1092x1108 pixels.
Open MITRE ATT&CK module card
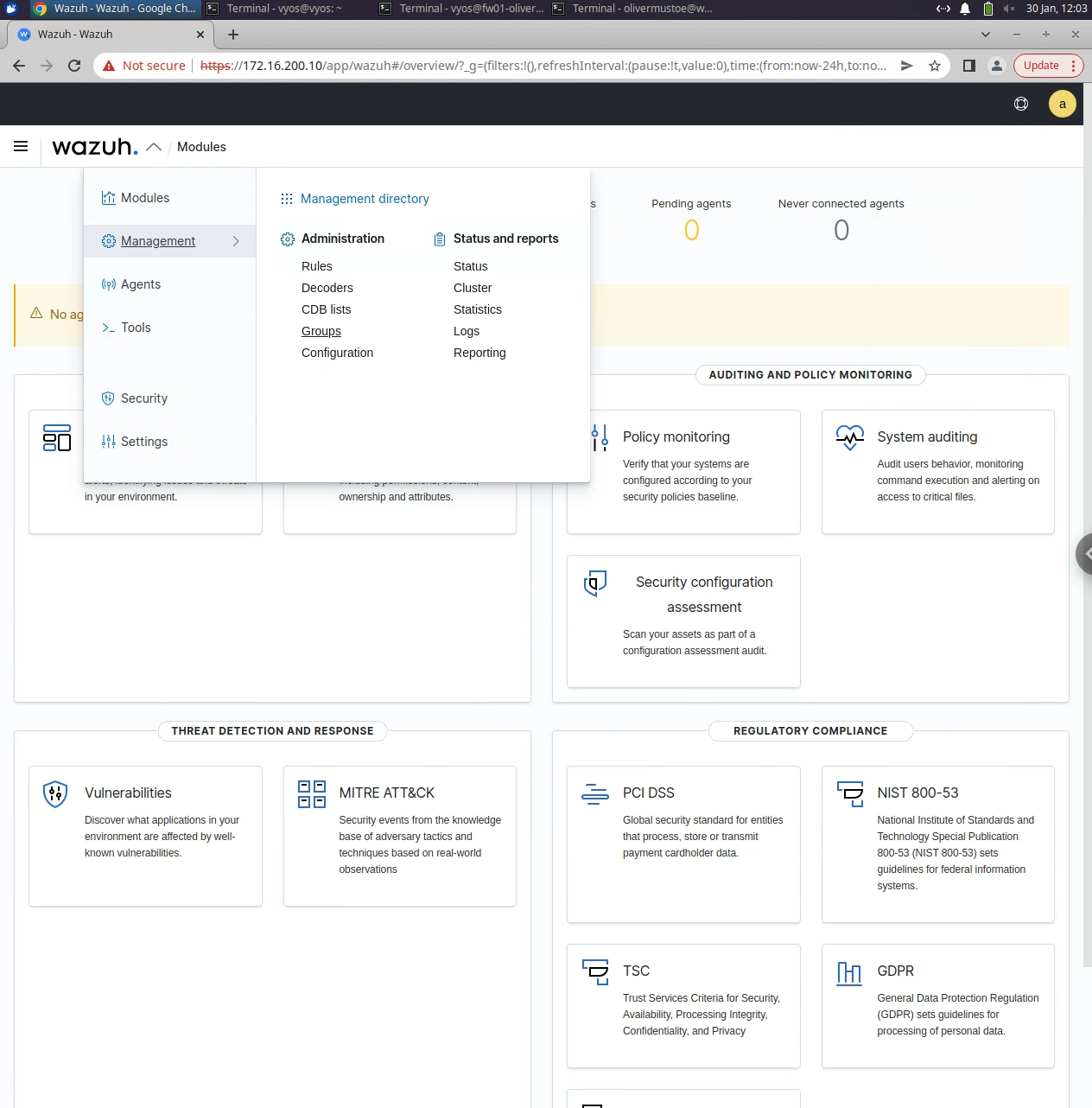400,836
